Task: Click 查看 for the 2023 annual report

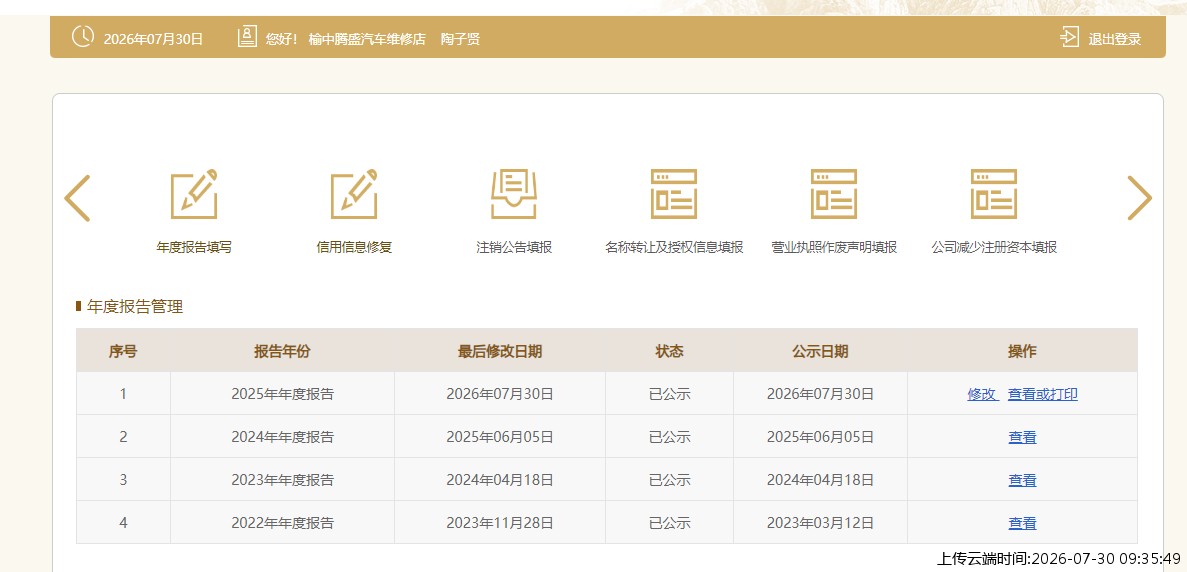Action: point(1022,480)
